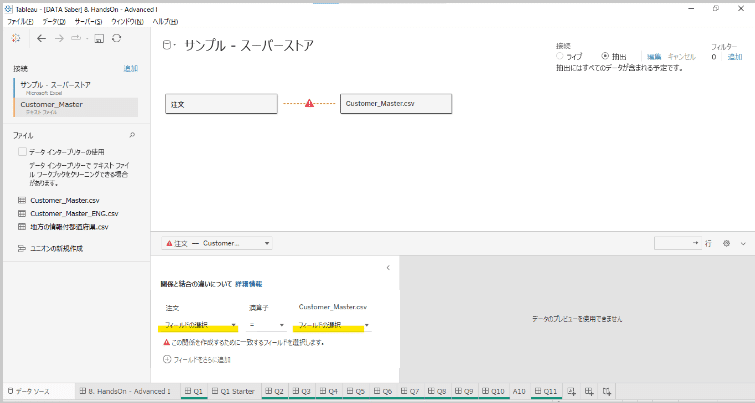Click the new worksheet icon in the tab bar
Image resolution: width=755 pixels, height=403 pixels.
pos(572,391)
